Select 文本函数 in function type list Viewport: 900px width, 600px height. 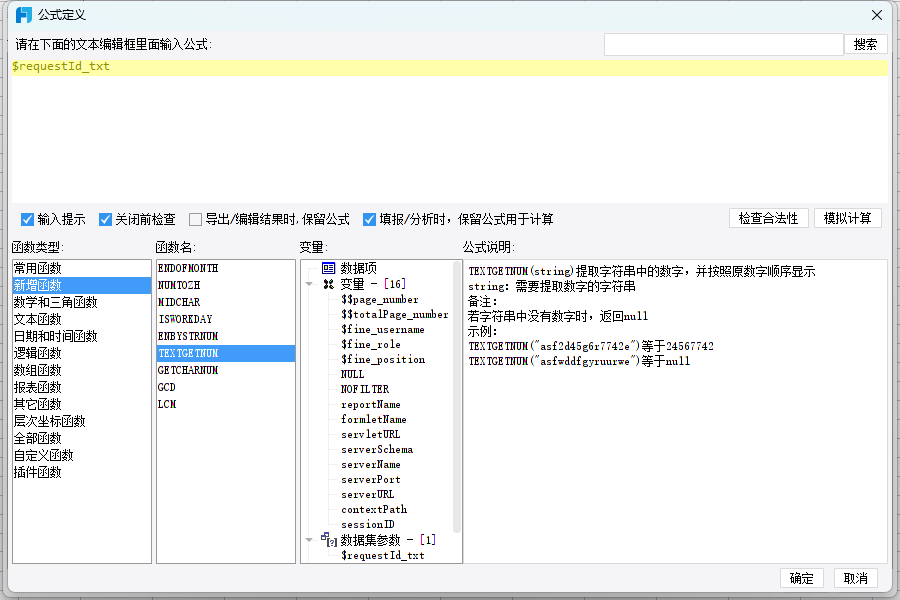click(x=37, y=319)
